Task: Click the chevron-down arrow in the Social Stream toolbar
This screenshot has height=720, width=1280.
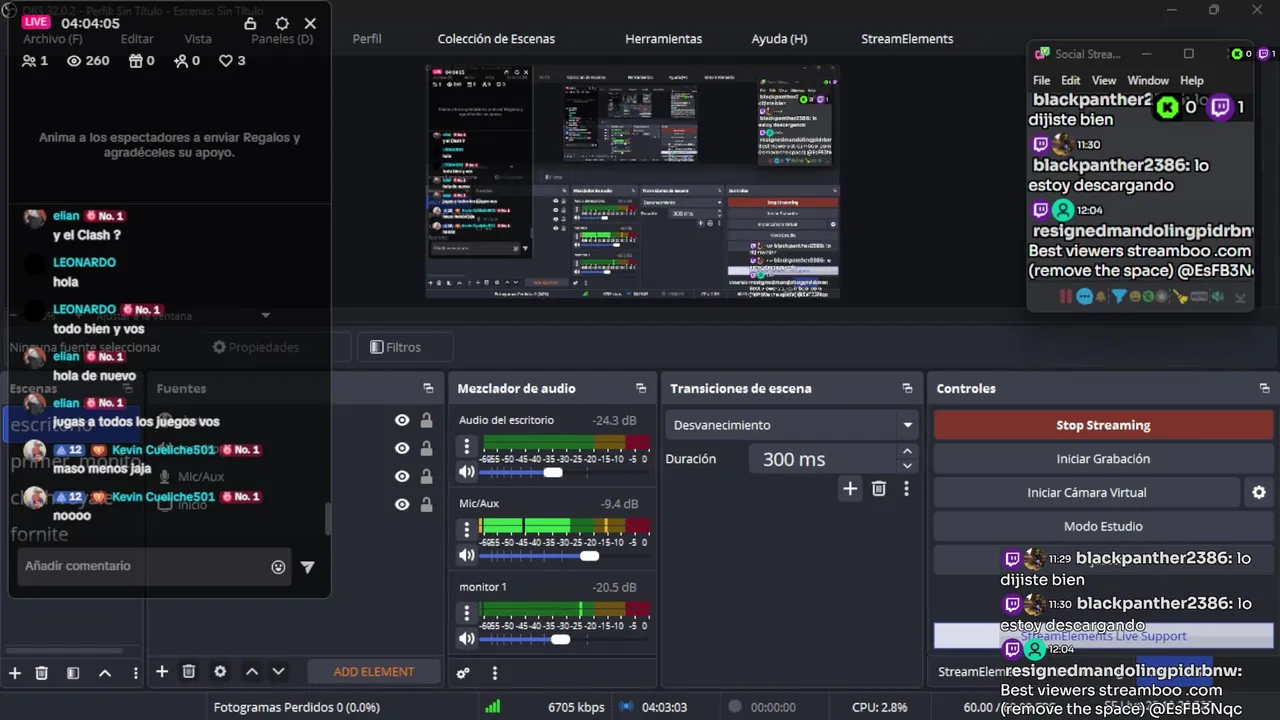Action: click(x=1240, y=297)
